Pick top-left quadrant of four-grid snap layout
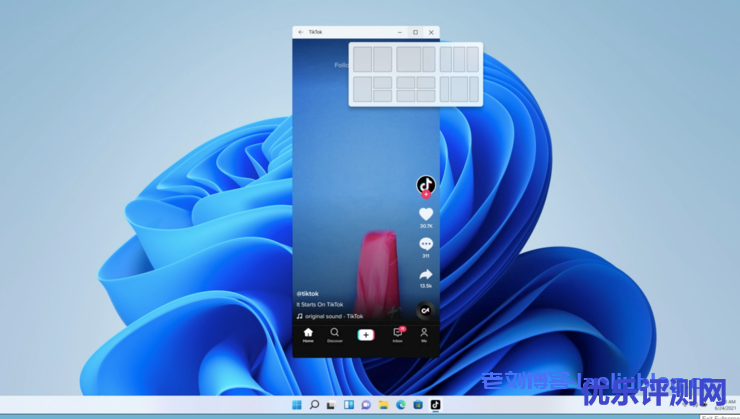 click(x=404, y=83)
